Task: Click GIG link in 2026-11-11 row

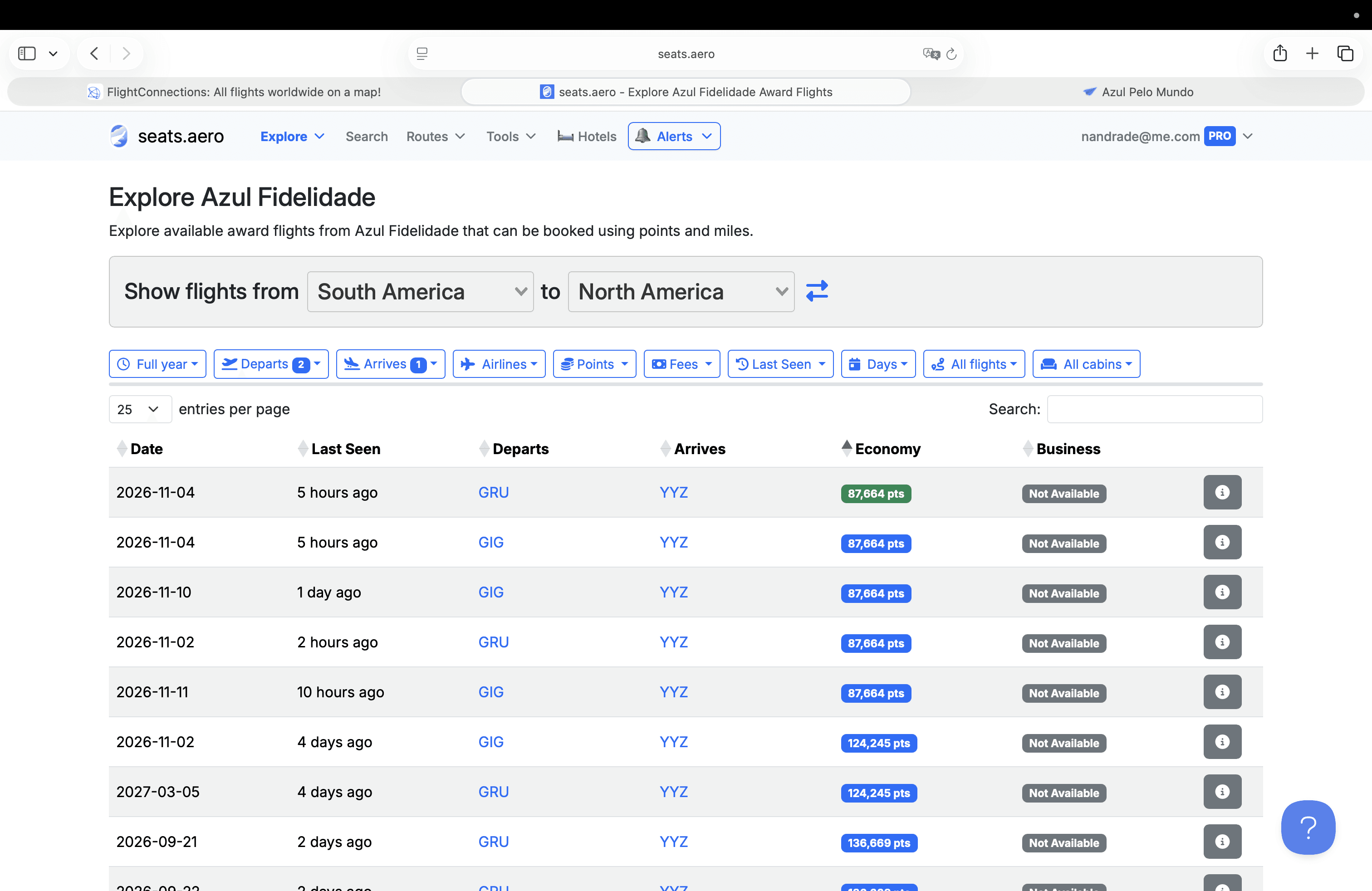Action: (x=490, y=691)
